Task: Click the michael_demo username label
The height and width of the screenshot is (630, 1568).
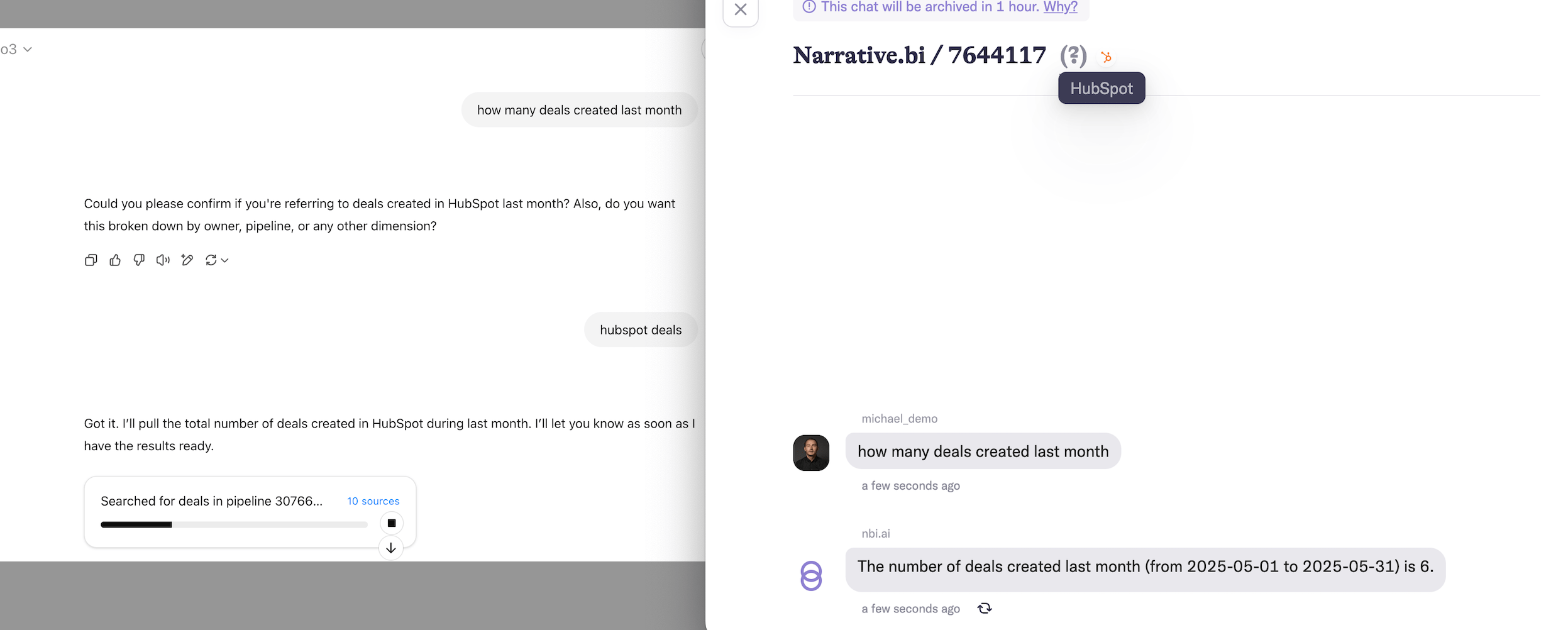Action: [x=899, y=419]
